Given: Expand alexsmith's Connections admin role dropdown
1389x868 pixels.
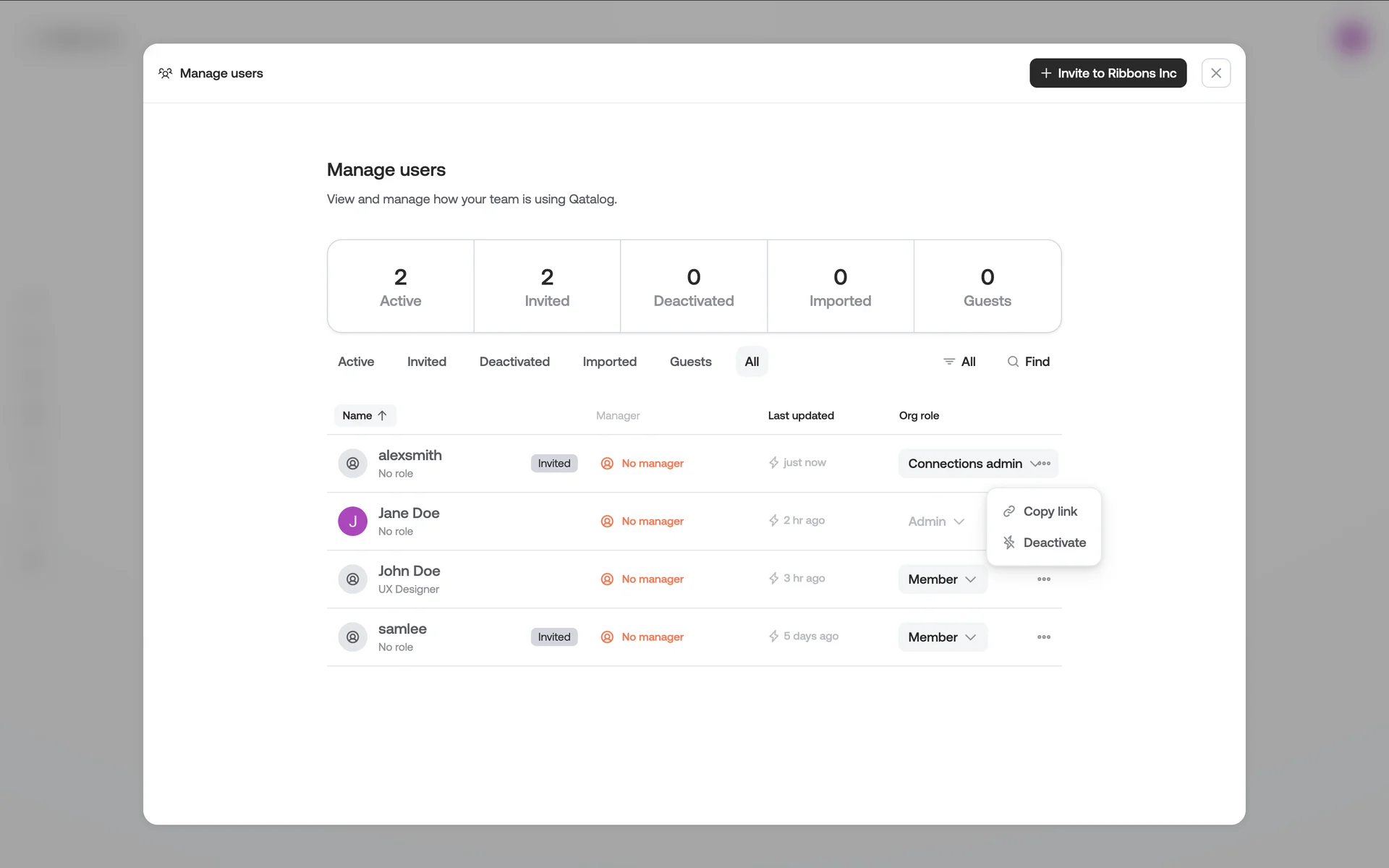Looking at the screenshot, I should [966, 464].
